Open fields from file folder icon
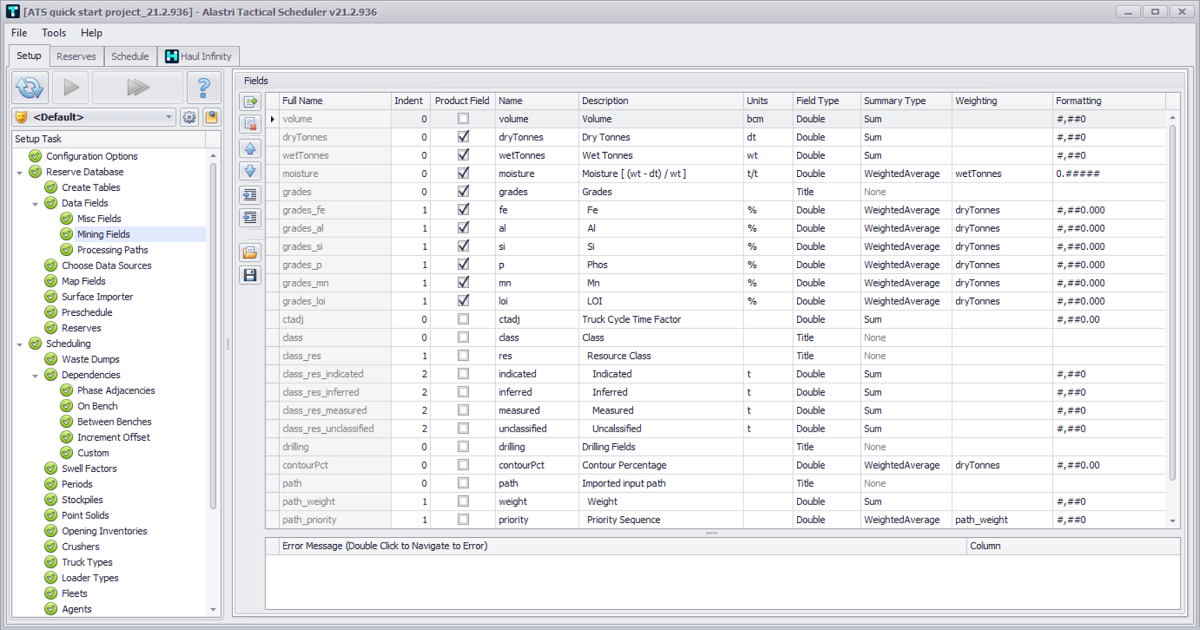This screenshot has height=630, width=1200. tap(250, 252)
